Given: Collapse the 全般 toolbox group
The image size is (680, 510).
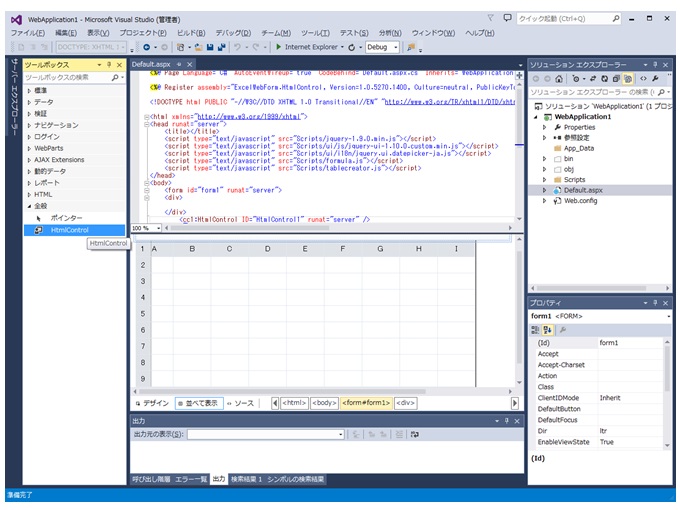Looking at the screenshot, I should 29,206.
